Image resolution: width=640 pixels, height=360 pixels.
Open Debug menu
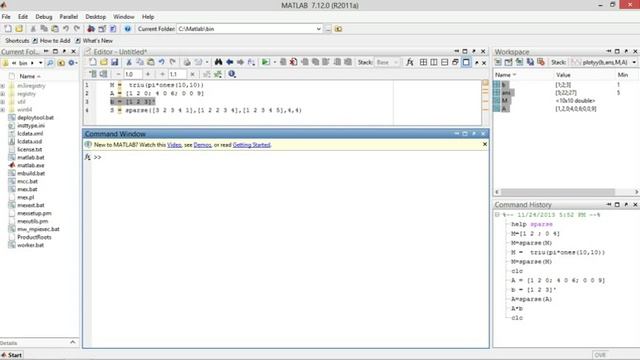click(44, 17)
